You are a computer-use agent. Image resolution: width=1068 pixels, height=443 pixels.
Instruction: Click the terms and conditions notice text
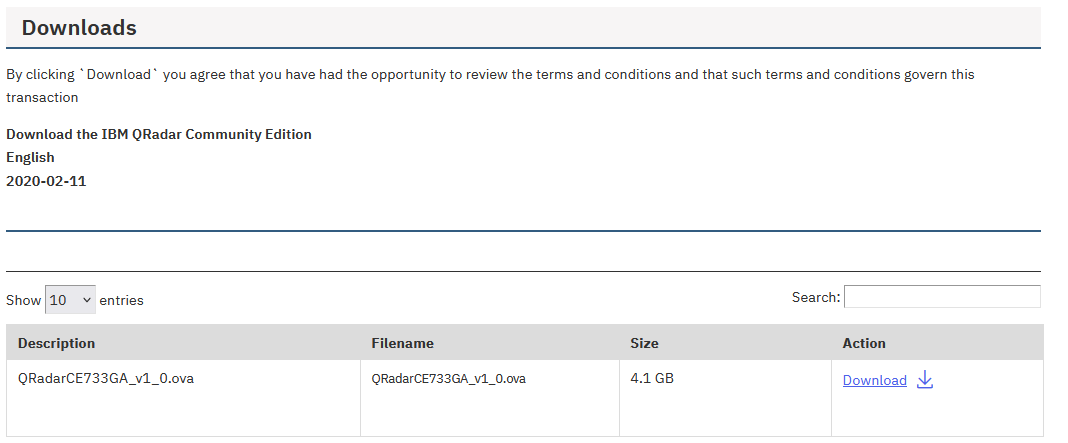pos(490,86)
